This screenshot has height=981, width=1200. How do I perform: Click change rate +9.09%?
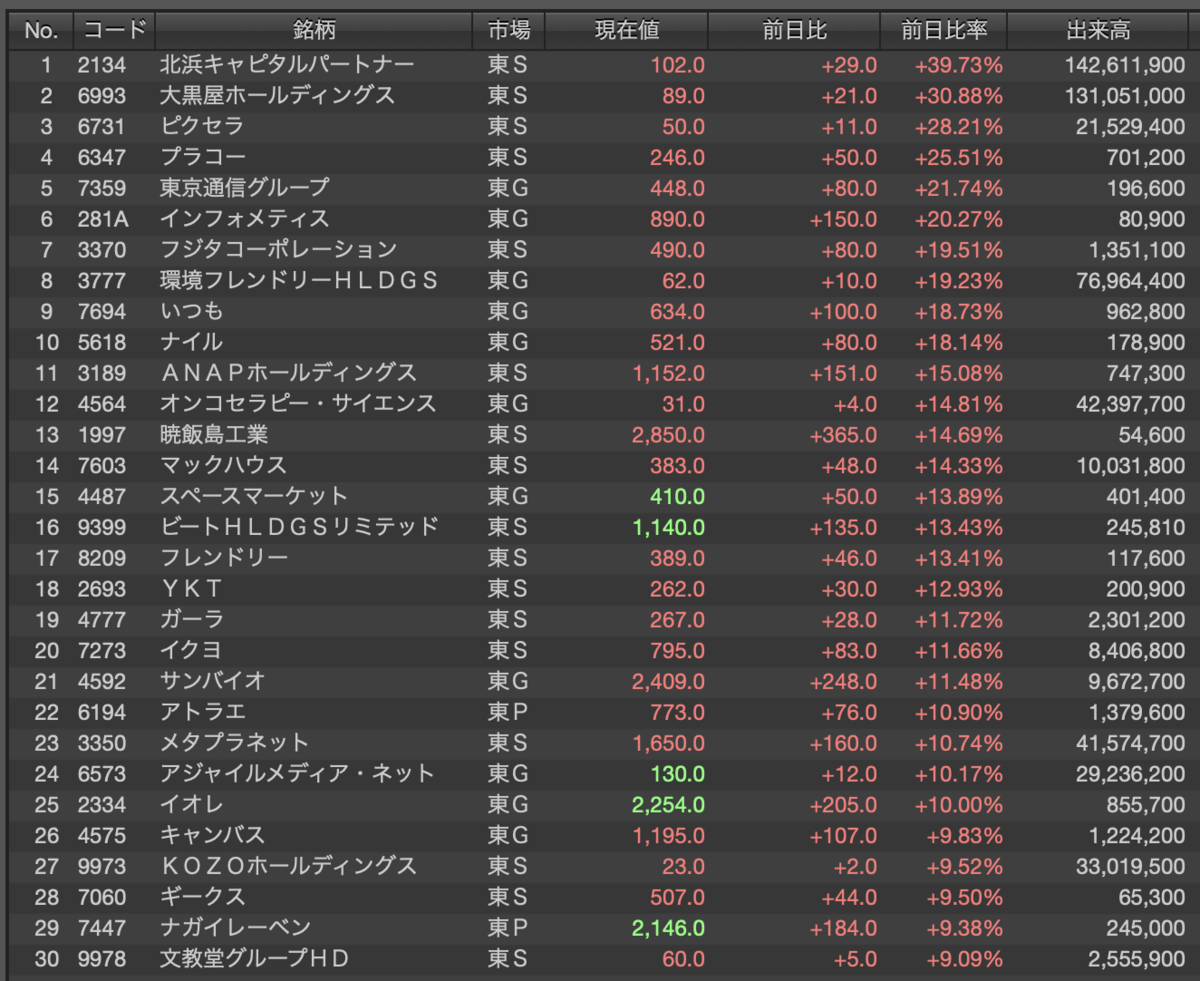point(962,958)
